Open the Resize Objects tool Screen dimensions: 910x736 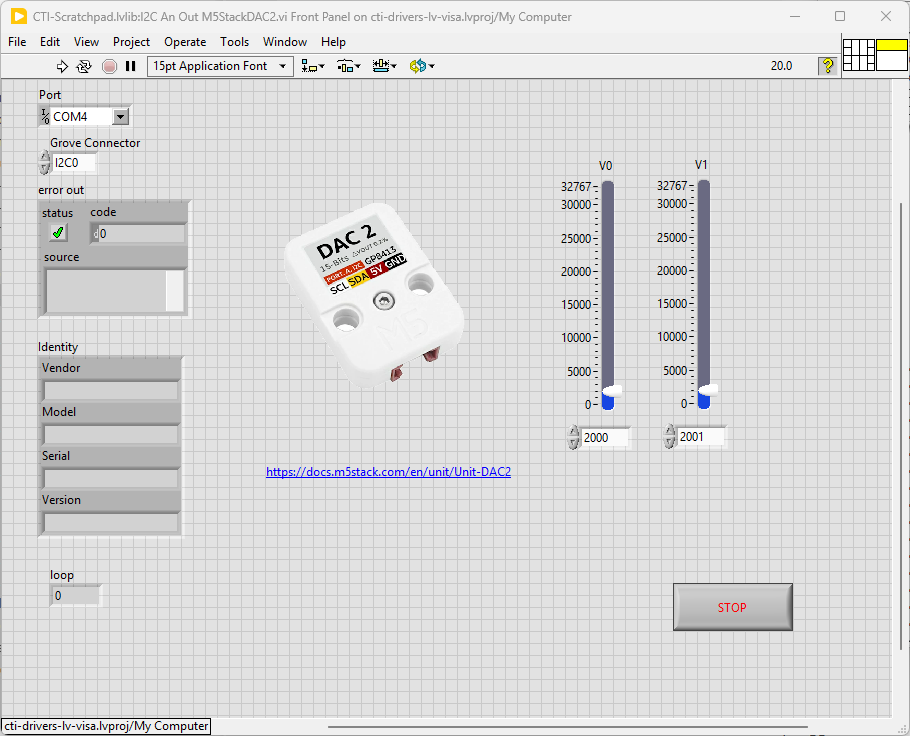pos(383,66)
